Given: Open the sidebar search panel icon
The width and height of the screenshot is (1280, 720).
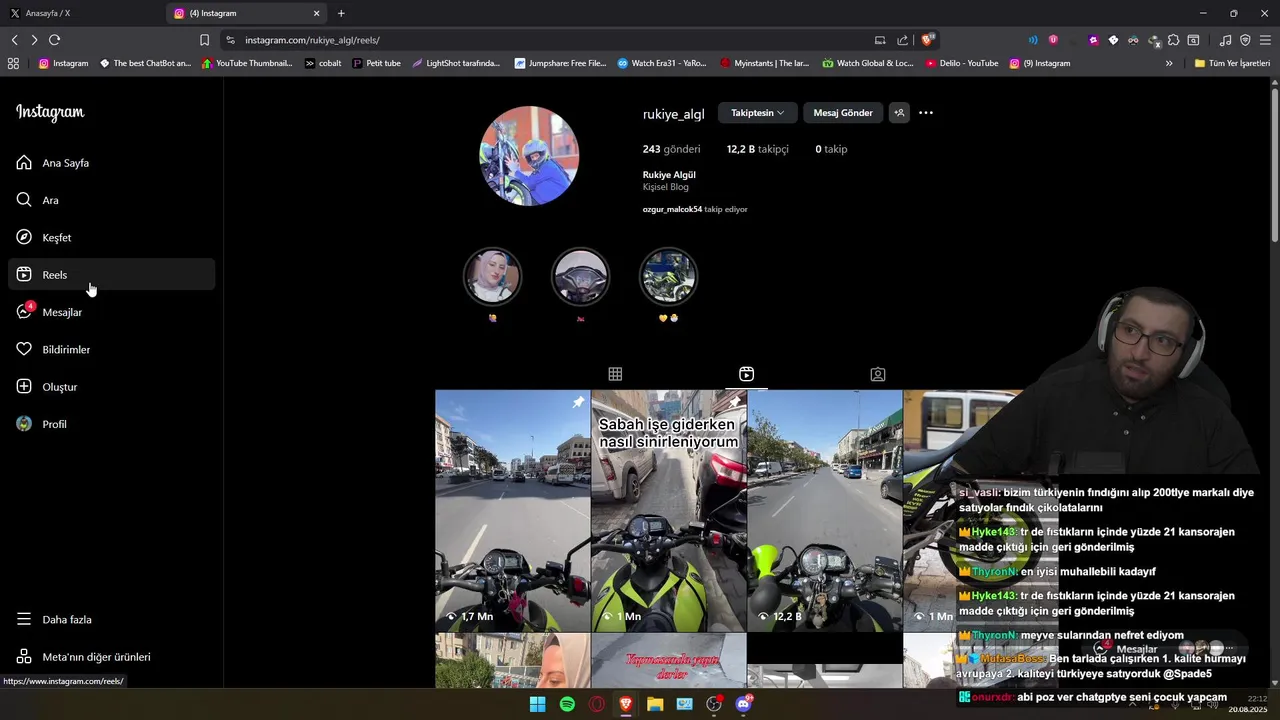Looking at the screenshot, I should [x=1193, y=40].
